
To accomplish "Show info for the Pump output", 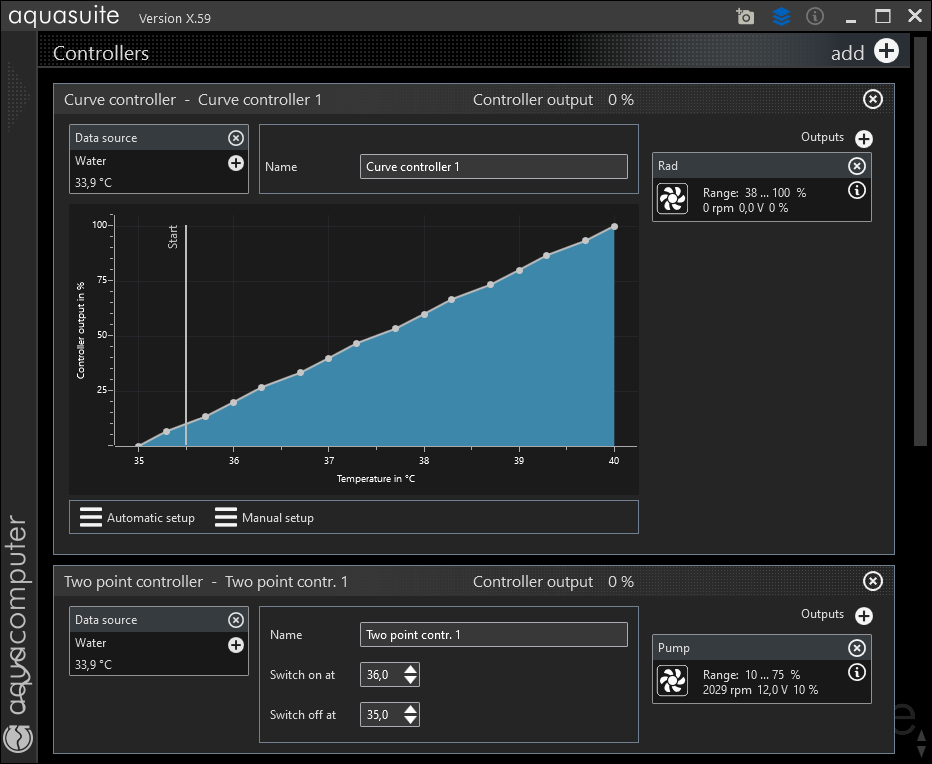I will tap(857, 672).
